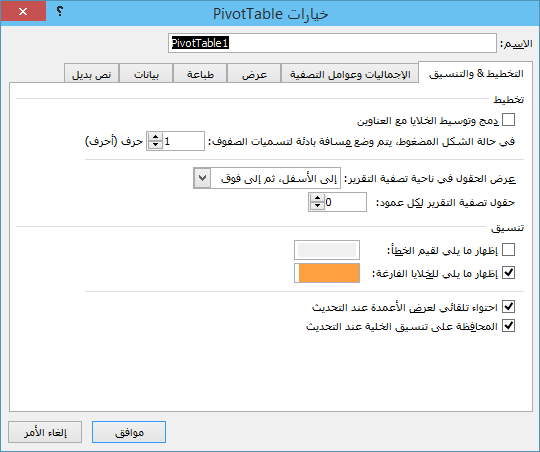This screenshot has width=540, height=452.
Task: Switch to the طباعة (Print) tab
Action: coord(200,74)
